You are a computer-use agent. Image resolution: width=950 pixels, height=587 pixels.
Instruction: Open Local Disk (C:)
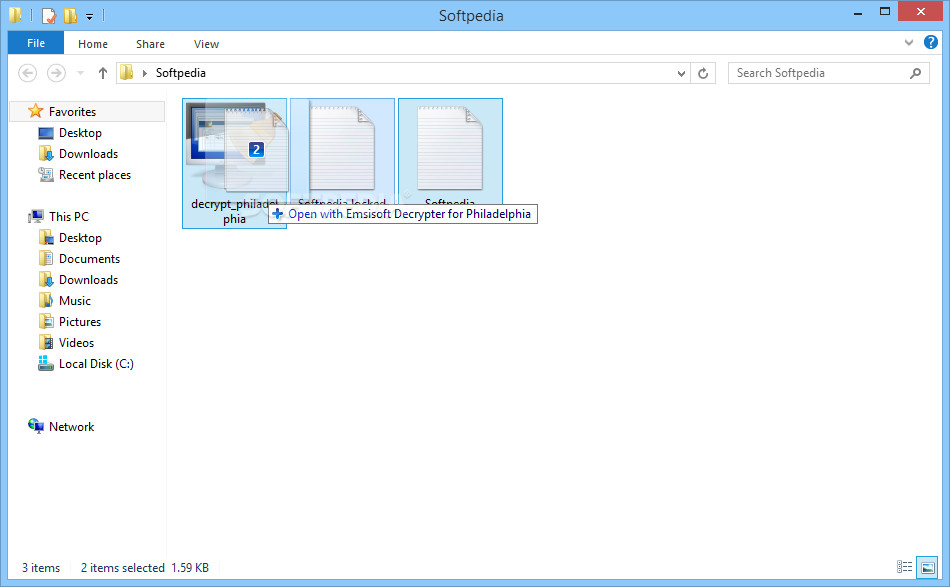click(x=96, y=364)
